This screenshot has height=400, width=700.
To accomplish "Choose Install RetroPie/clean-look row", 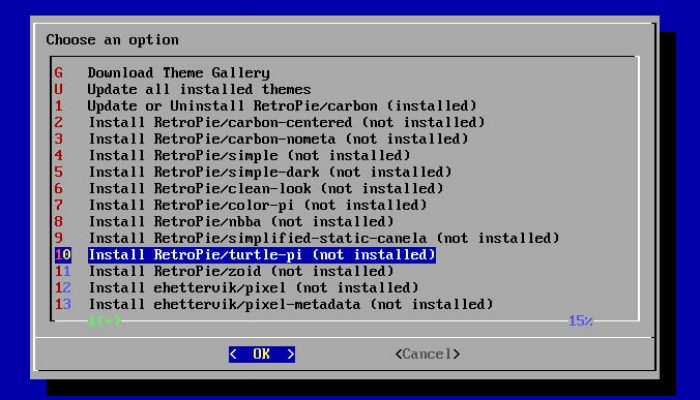I will [249, 188].
